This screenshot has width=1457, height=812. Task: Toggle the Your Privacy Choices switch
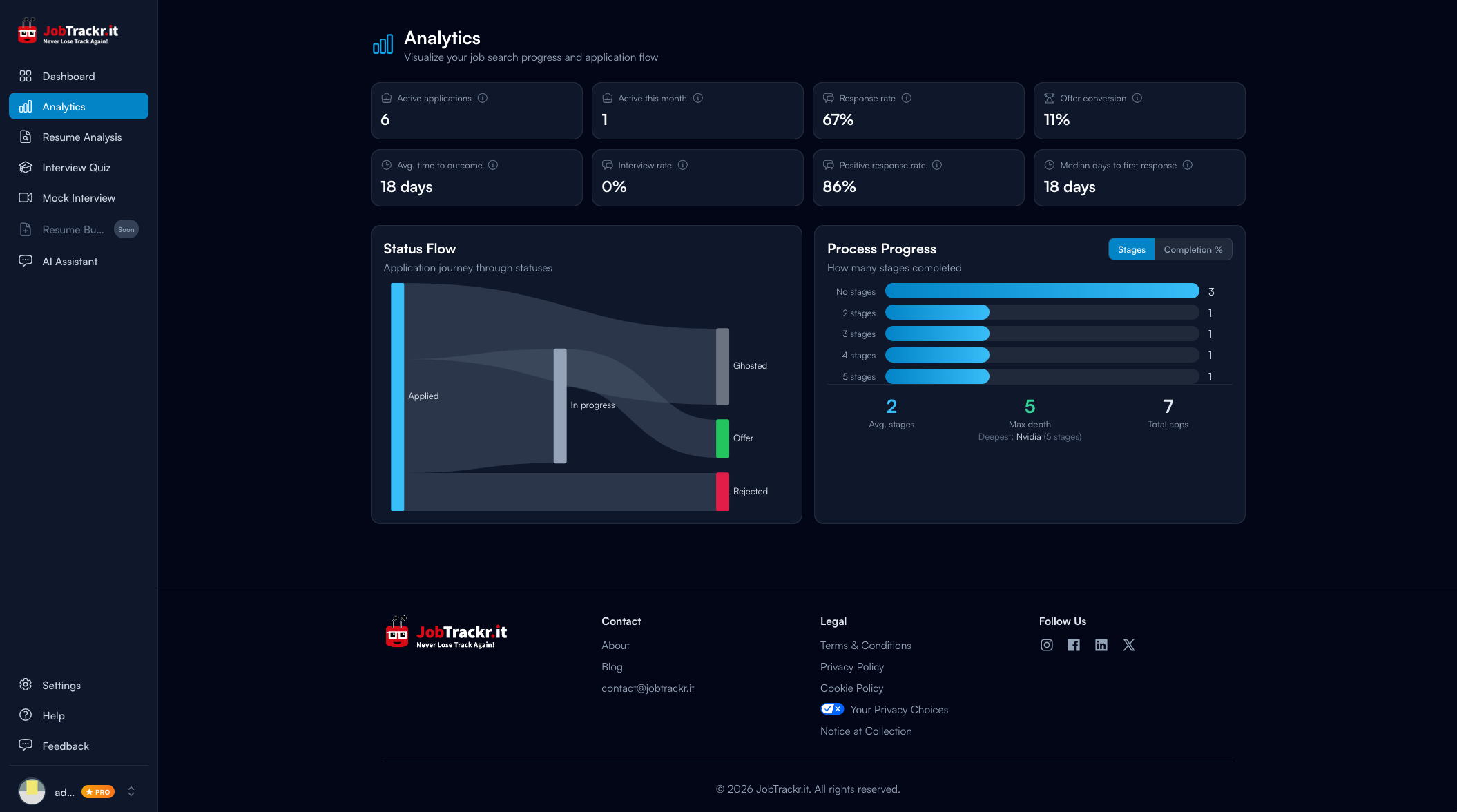(x=832, y=708)
